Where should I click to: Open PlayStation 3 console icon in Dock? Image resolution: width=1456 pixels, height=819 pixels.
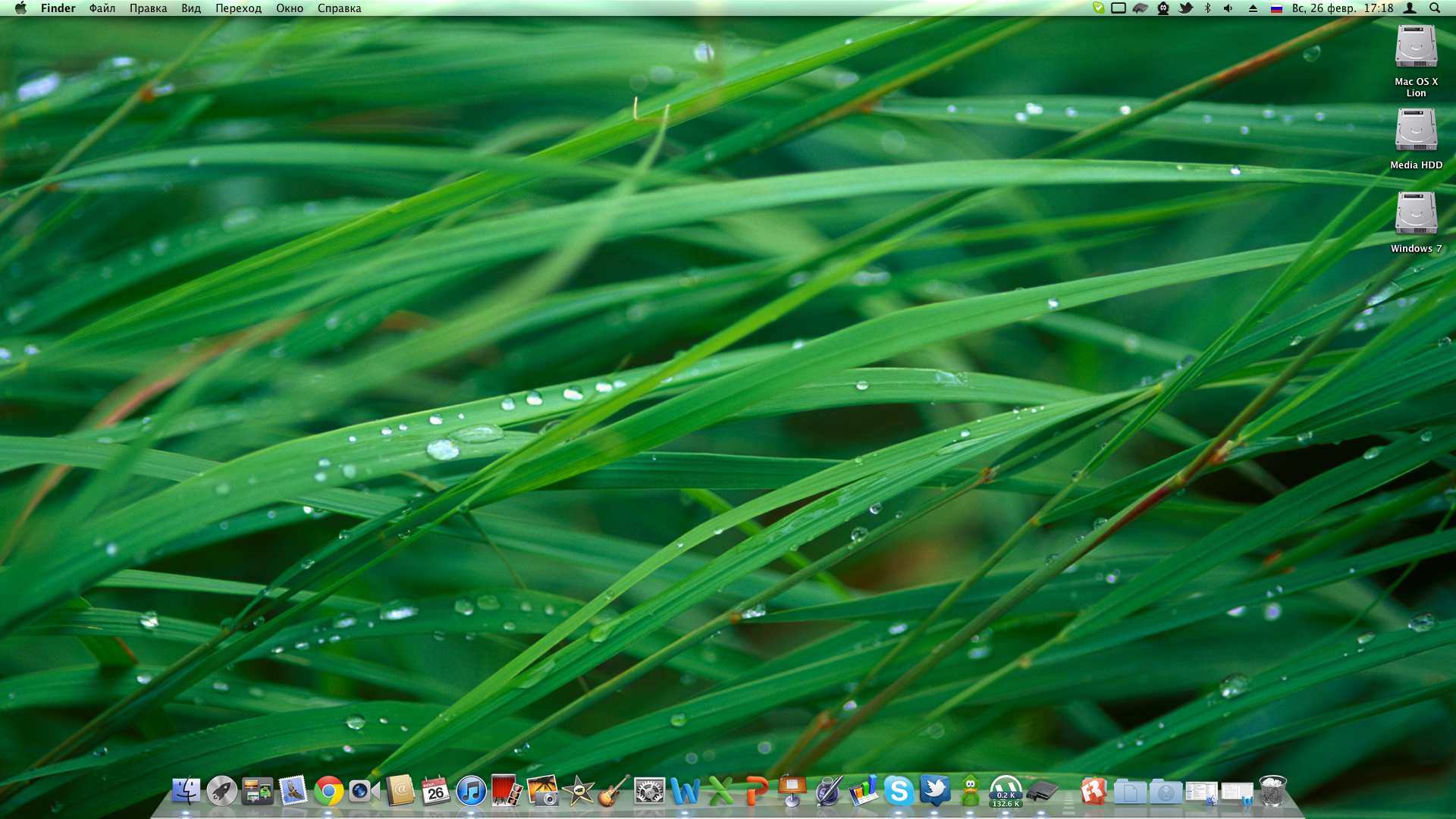point(1042,791)
